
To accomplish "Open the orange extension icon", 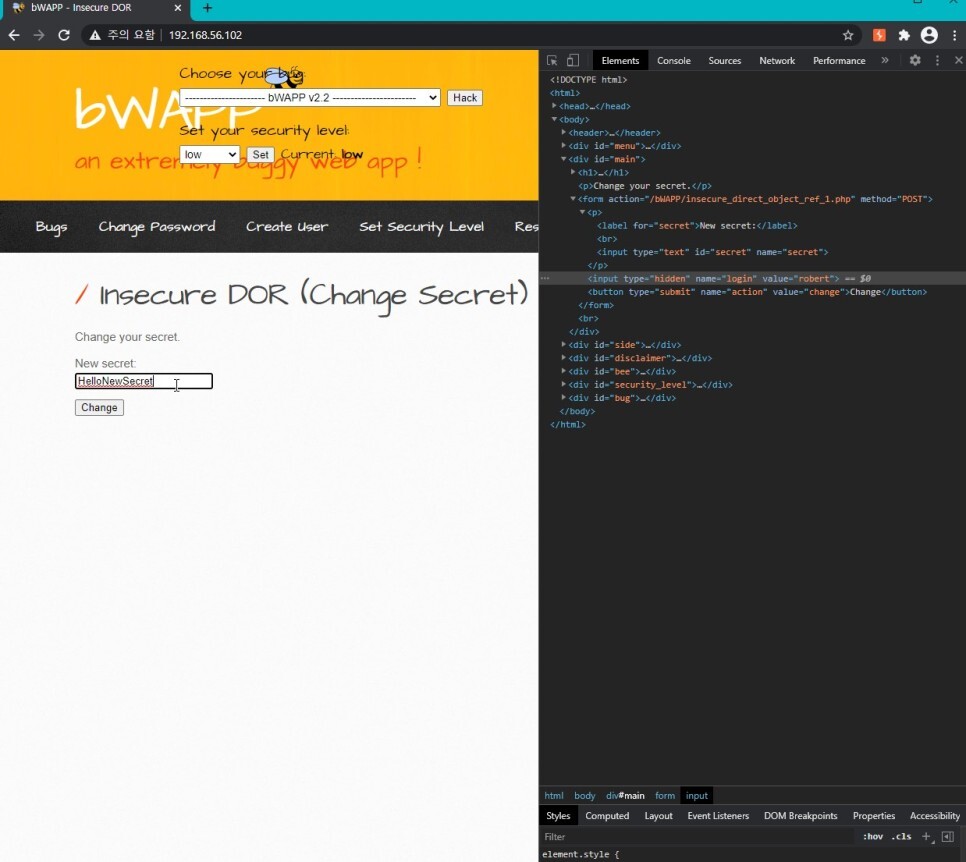I will (x=879, y=35).
